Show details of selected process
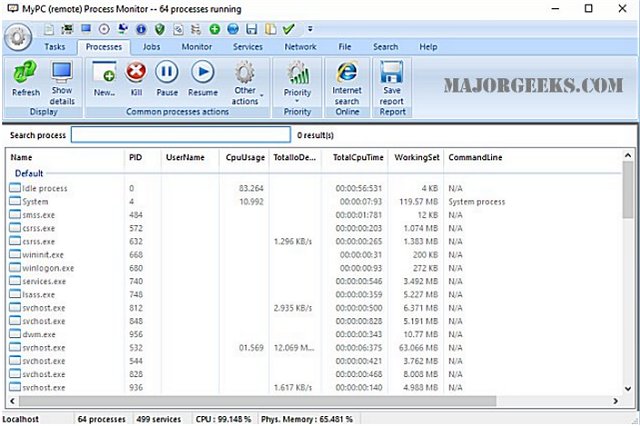The width and height of the screenshot is (640, 426). [x=62, y=83]
